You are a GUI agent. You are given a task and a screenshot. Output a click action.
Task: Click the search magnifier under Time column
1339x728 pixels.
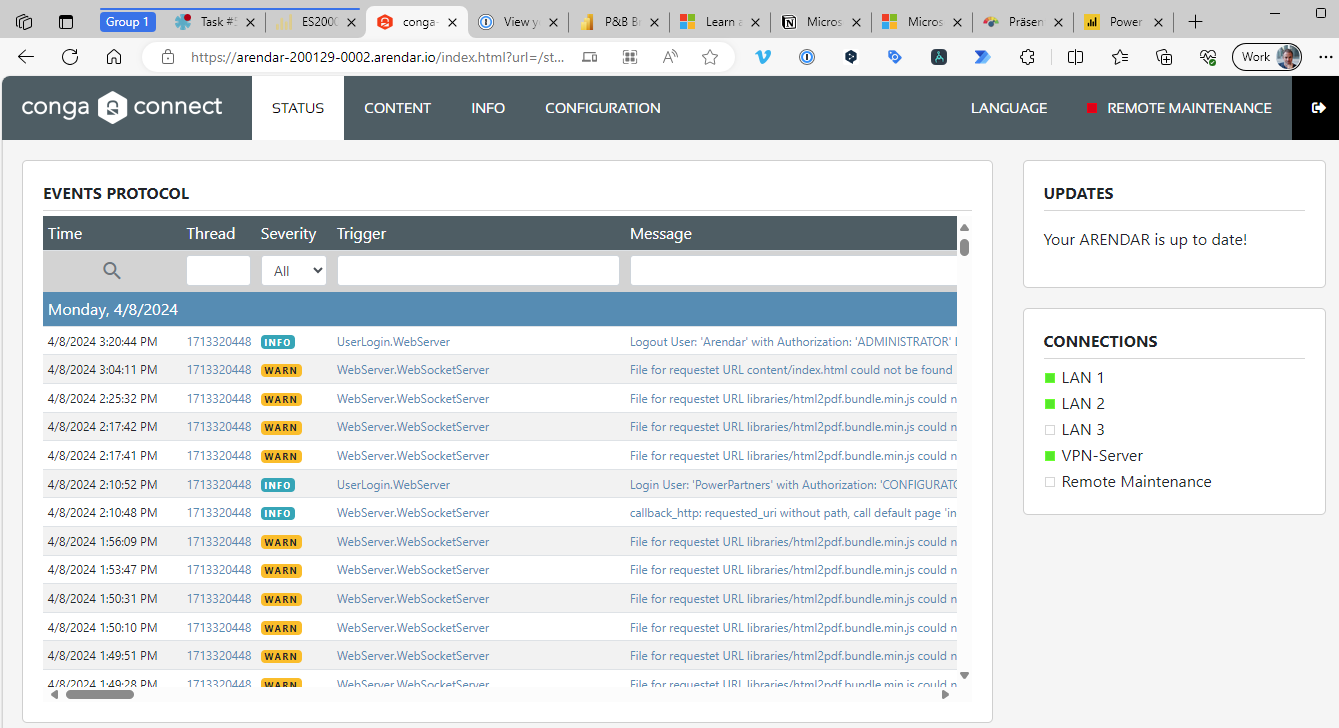coord(112,270)
